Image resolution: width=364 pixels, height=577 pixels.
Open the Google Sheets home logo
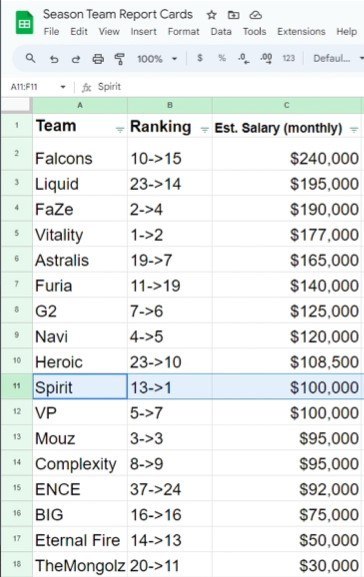(24, 23)
